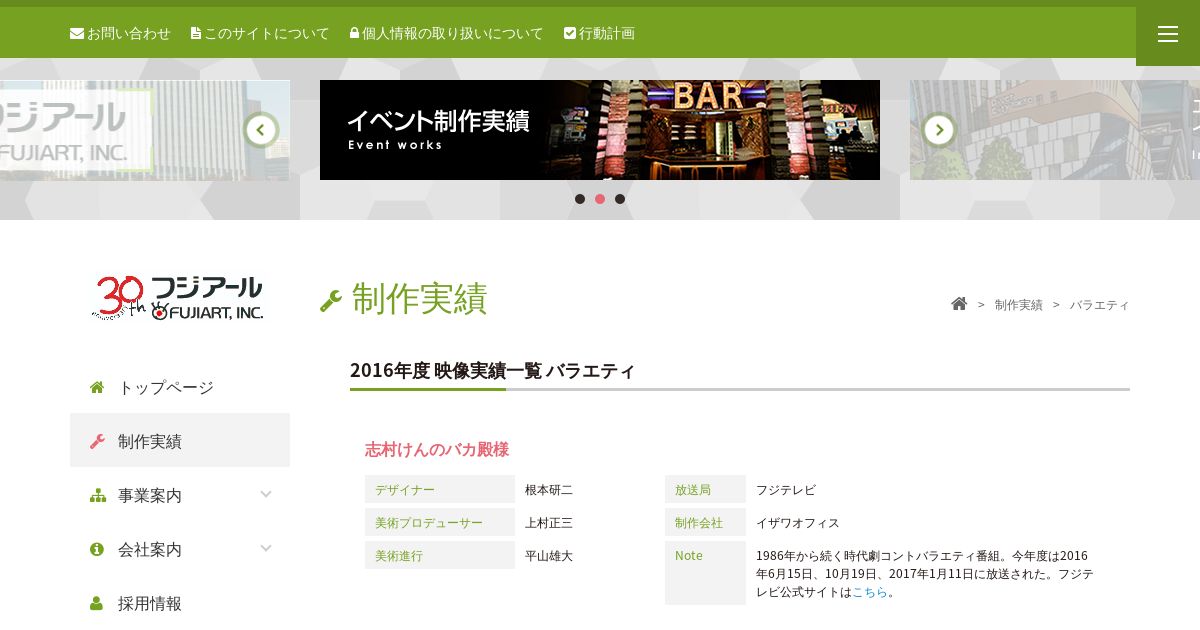Click the 志村けんのバカ殿様 title

tap(437, 449)
